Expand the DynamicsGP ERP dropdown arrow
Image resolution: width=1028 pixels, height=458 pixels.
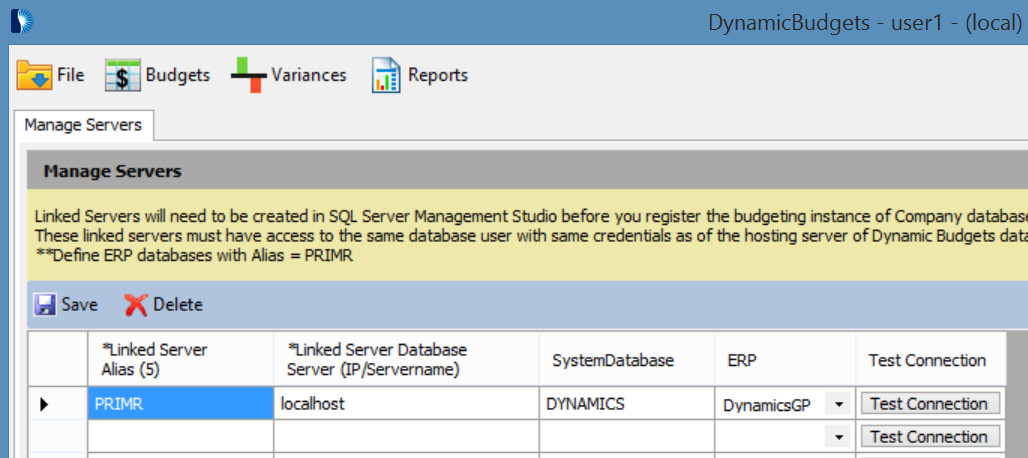838,404
